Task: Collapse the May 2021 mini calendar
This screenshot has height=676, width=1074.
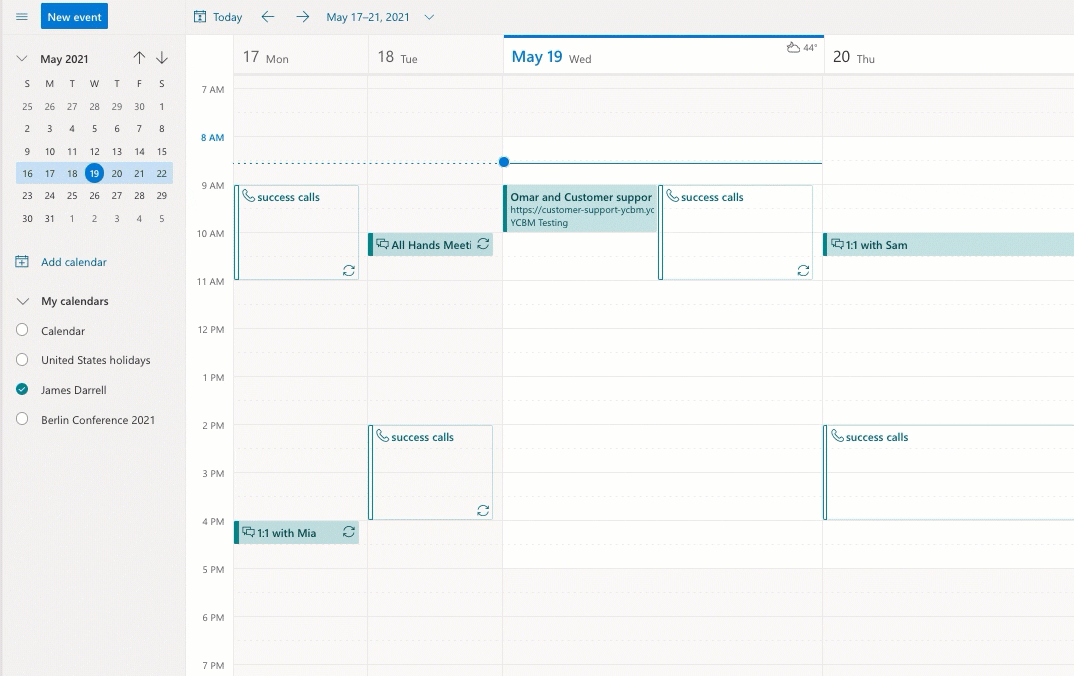Action: pyautogui.click(x=22, y=59)
